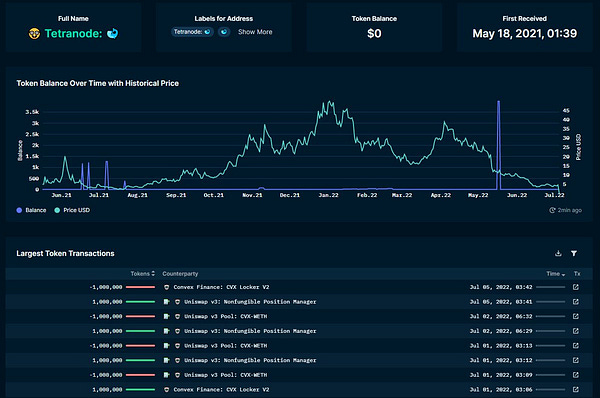
Task: Open Convex Finance: CVX Locker V2 in the Jul 01 03:06 row
Action: [x=221, y=390]
